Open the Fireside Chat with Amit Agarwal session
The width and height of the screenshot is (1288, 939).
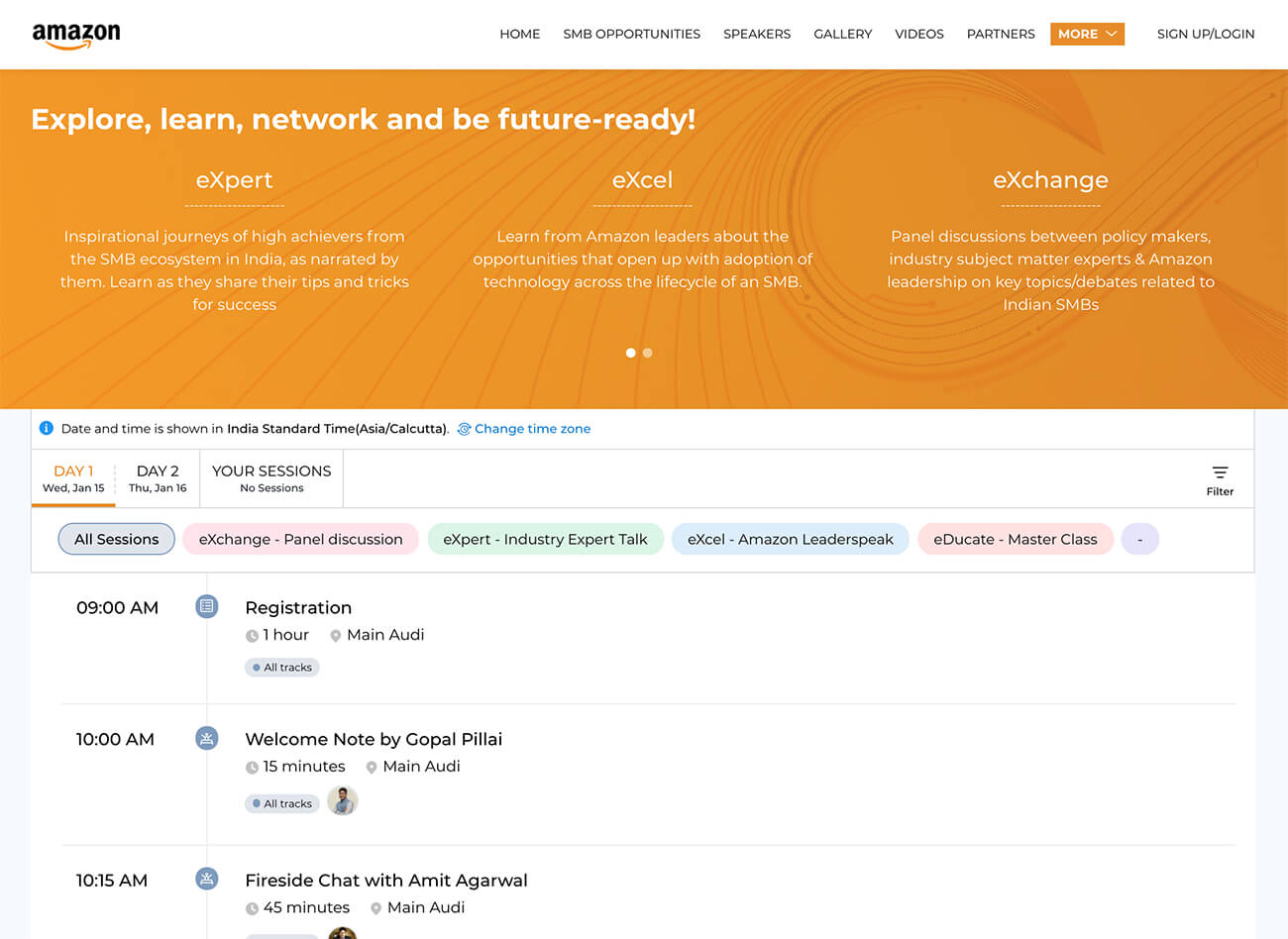pyautogui.click(x=385, y=880)
